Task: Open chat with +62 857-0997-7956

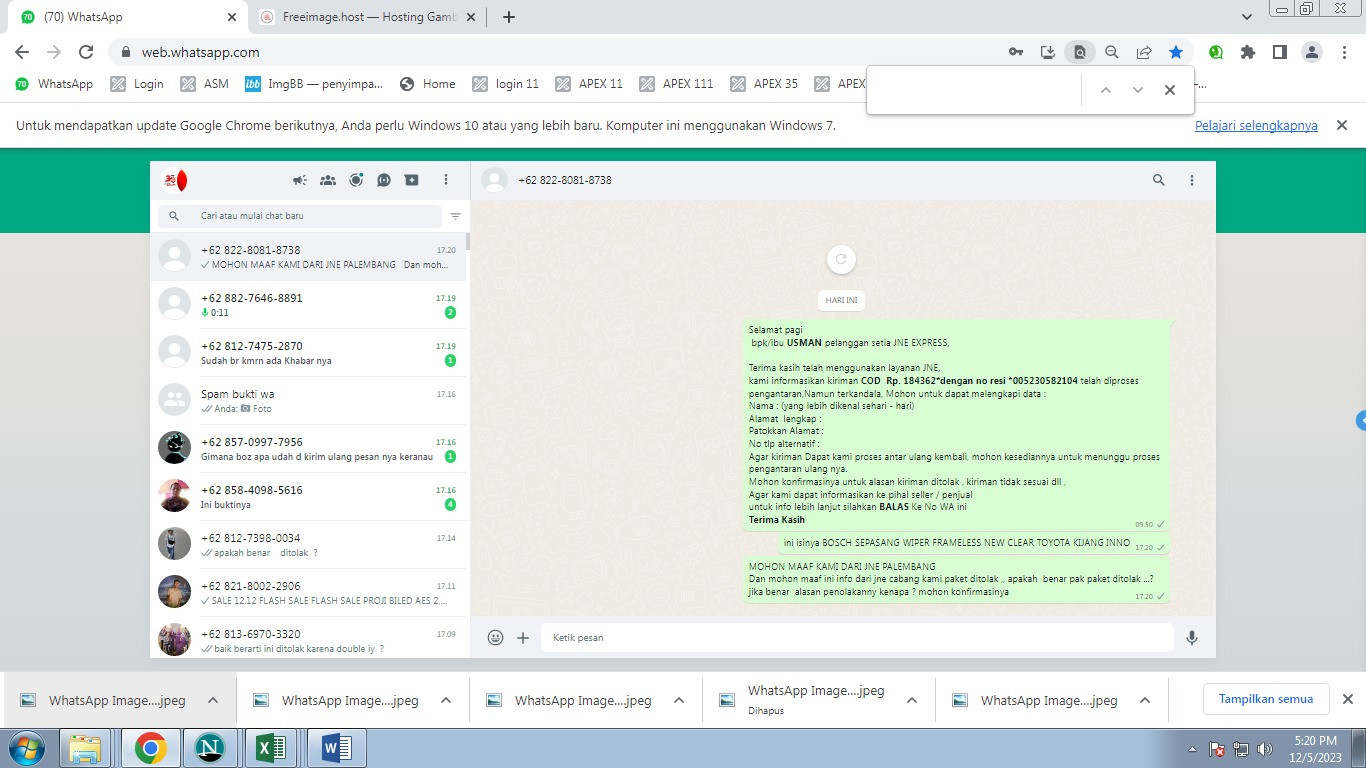Action: [x=308, y=449]
